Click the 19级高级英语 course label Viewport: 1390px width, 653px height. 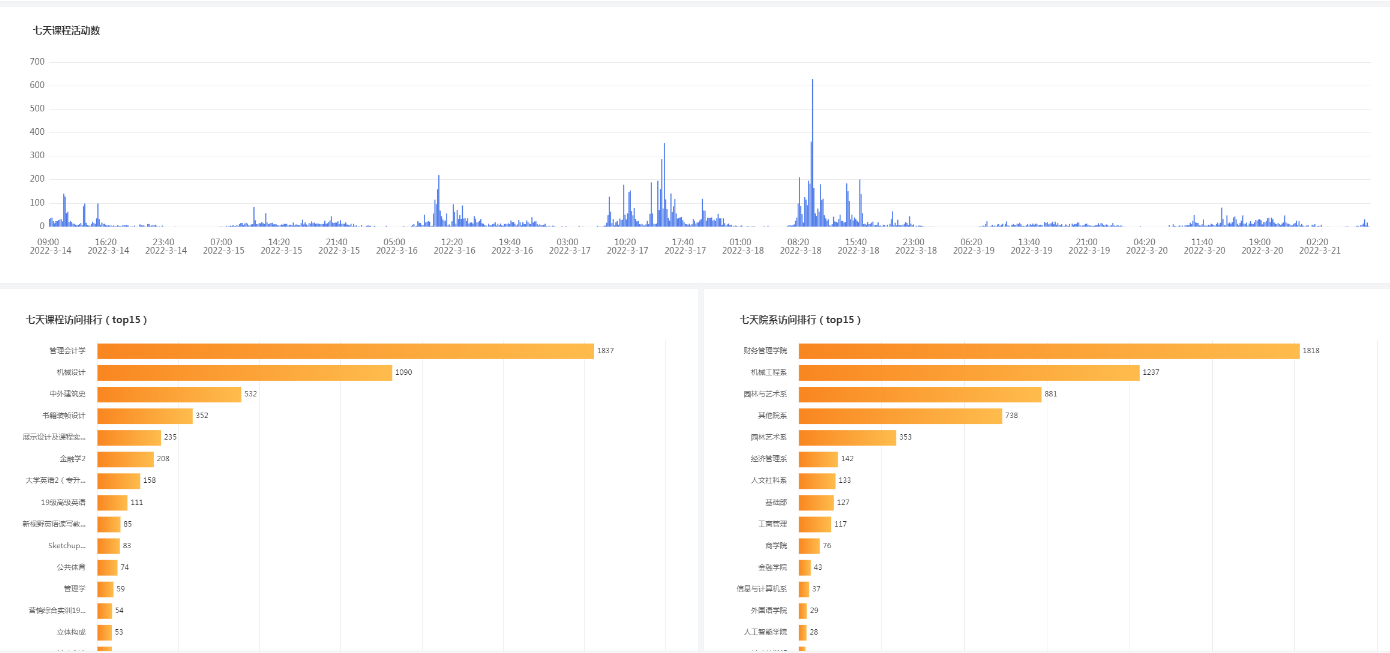(x=64, y=502)
